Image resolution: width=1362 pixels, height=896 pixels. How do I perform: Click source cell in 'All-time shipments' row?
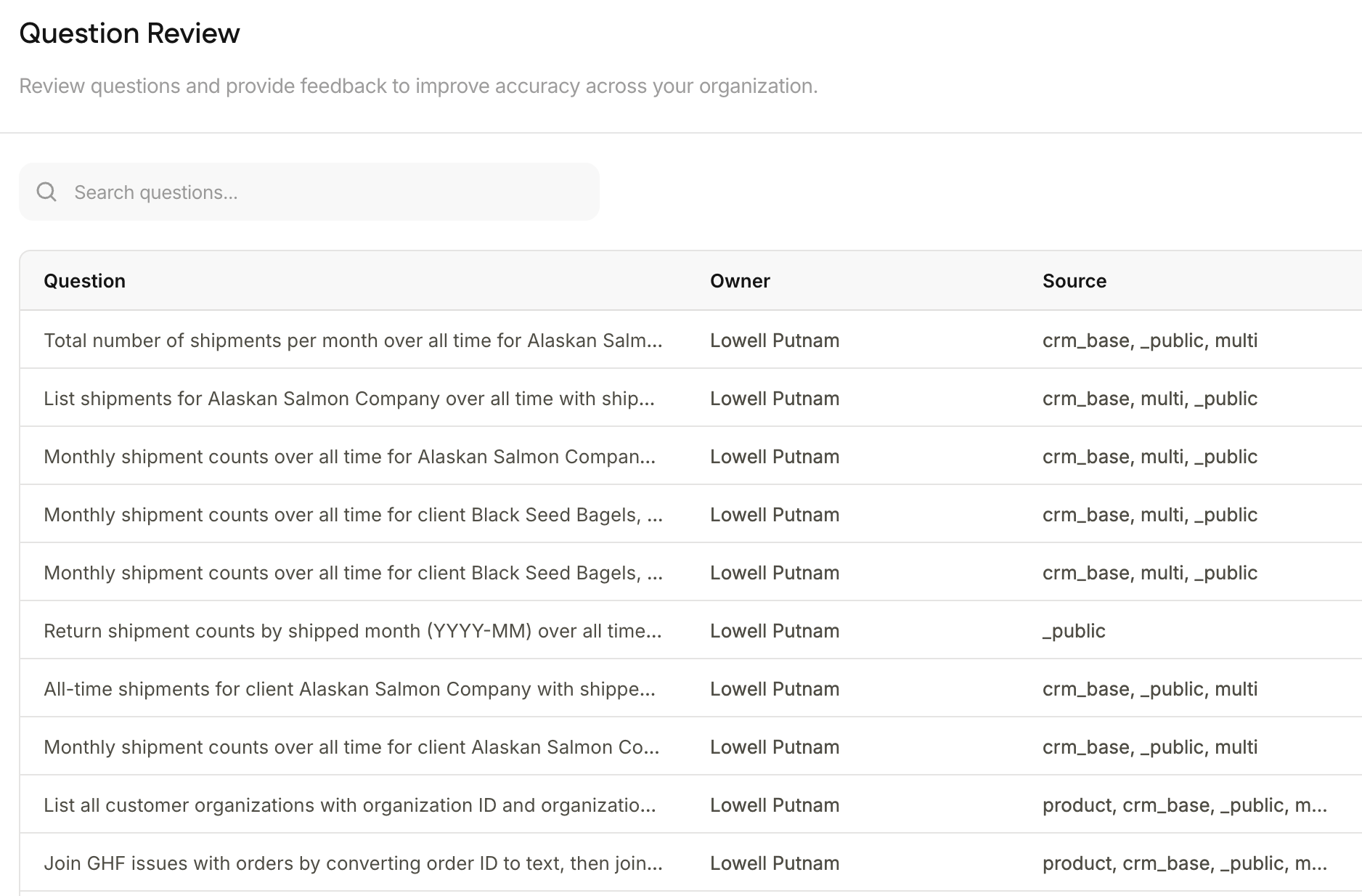coord(1150,689)
